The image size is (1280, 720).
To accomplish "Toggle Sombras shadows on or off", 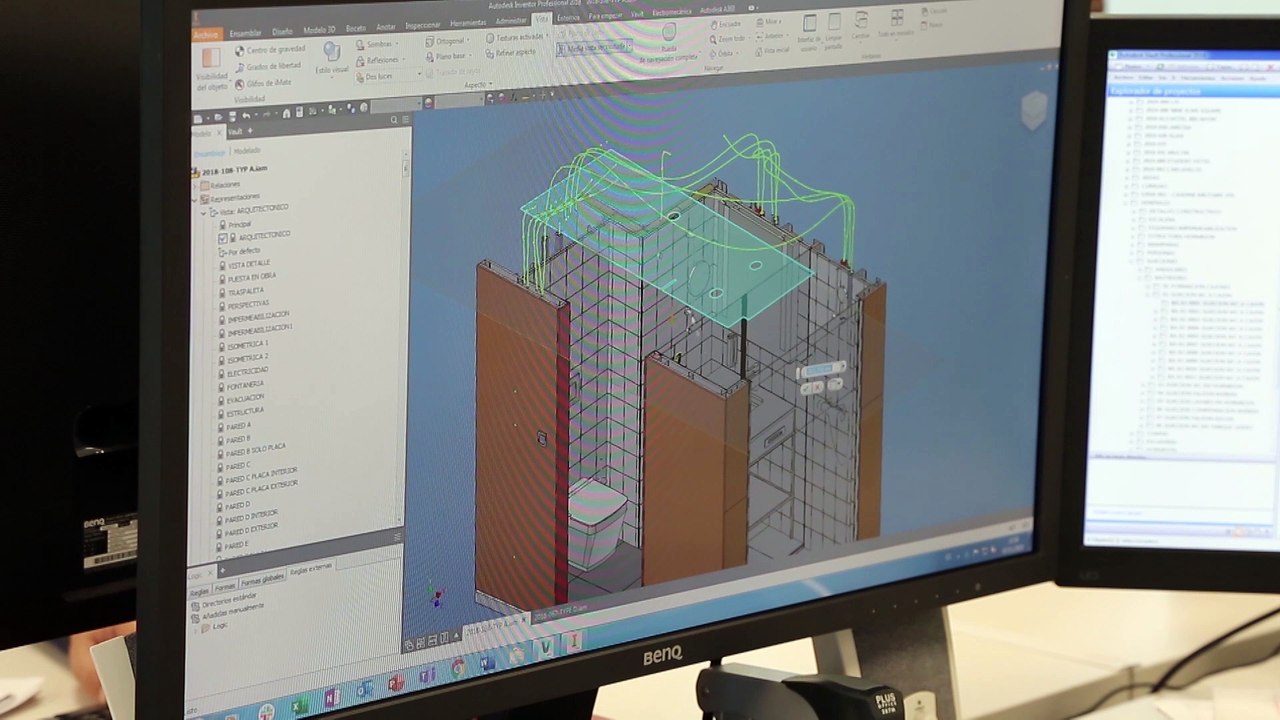I will coord(375,45).
